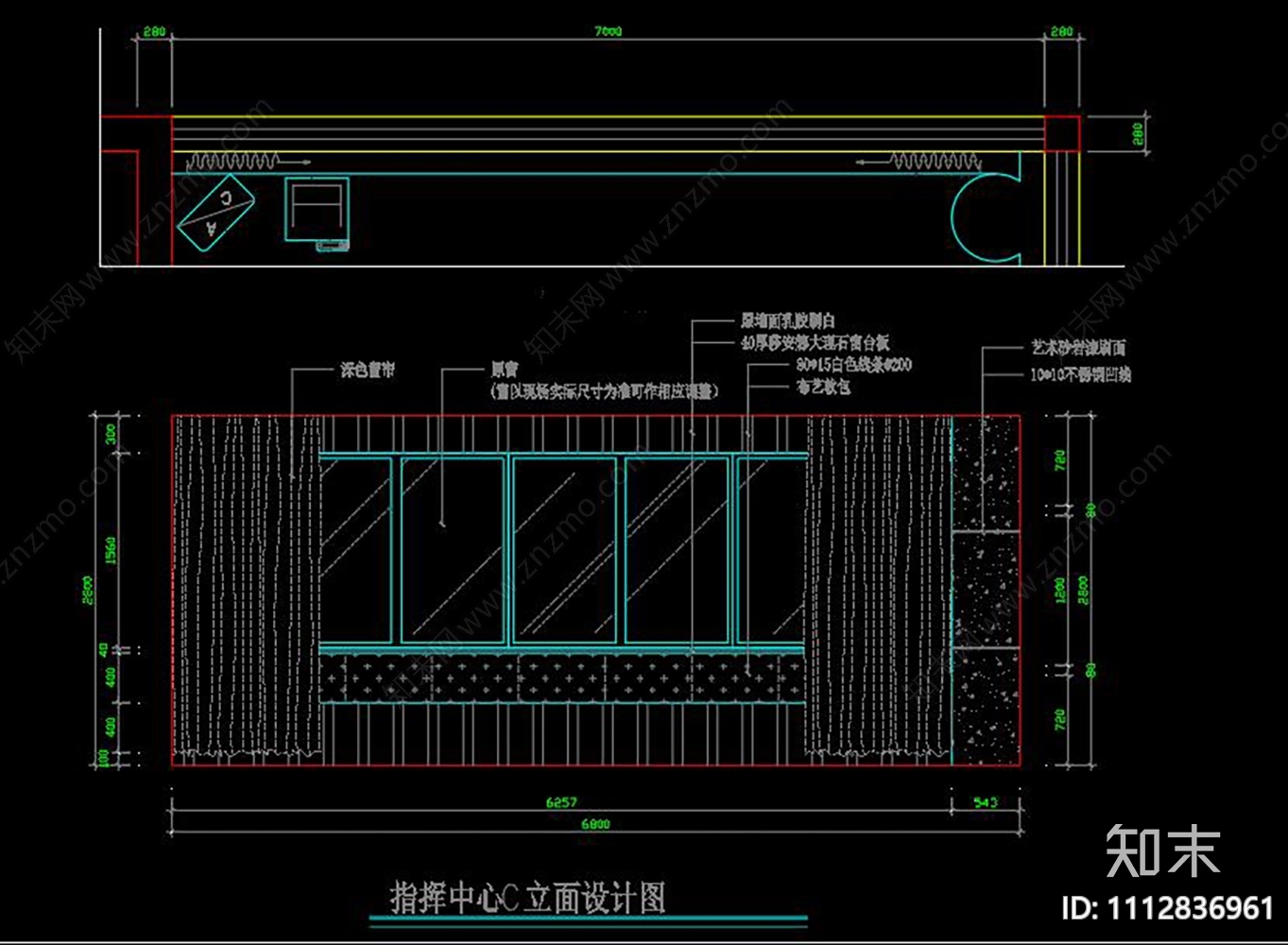Click the drawing title 指挥中心C立面设计图
The height and width of the screenshot is (945, 1288).
(x=528, y=898)
